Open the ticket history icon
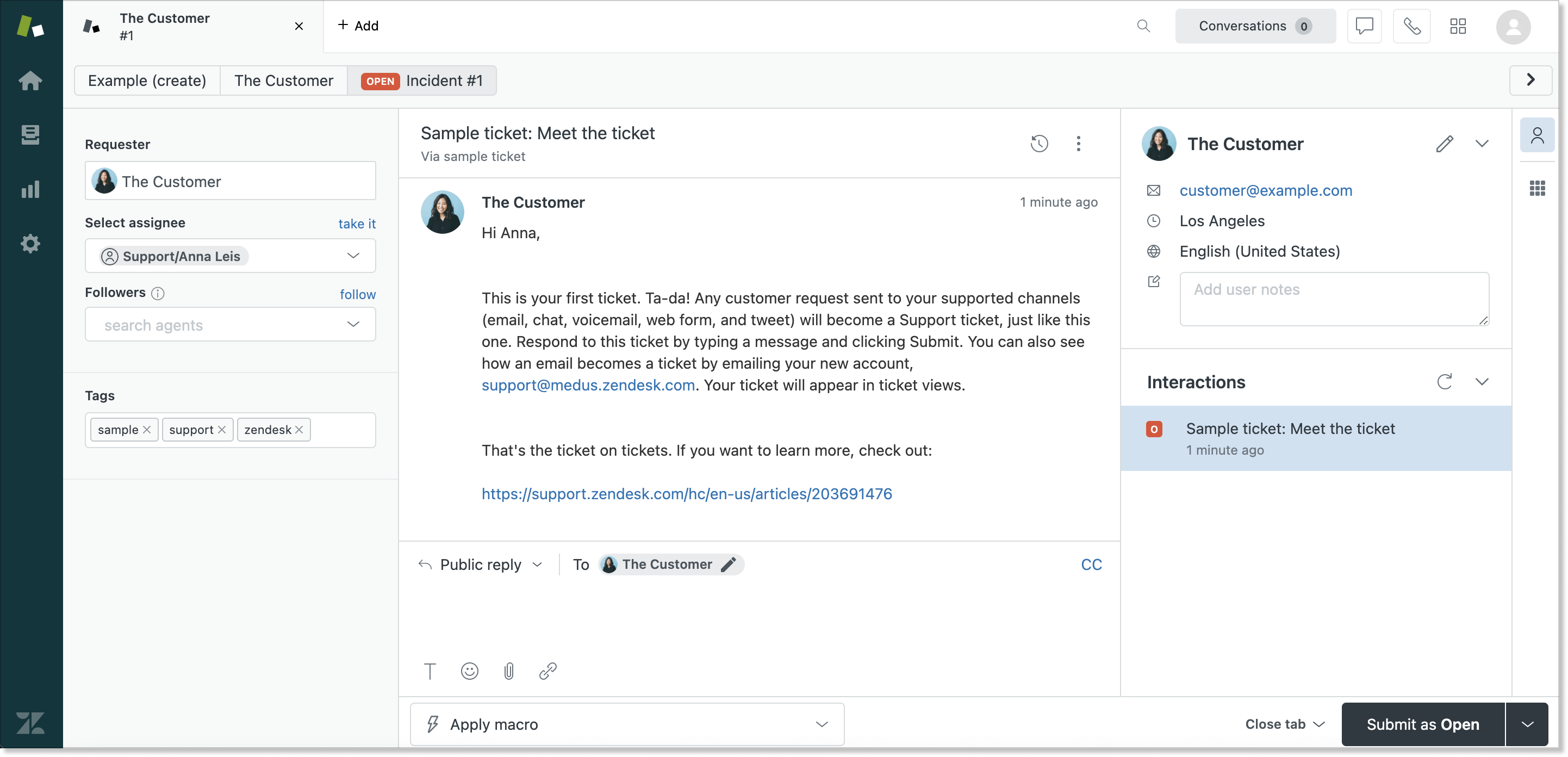The image size is (1568, 757). coord(1040,143)
